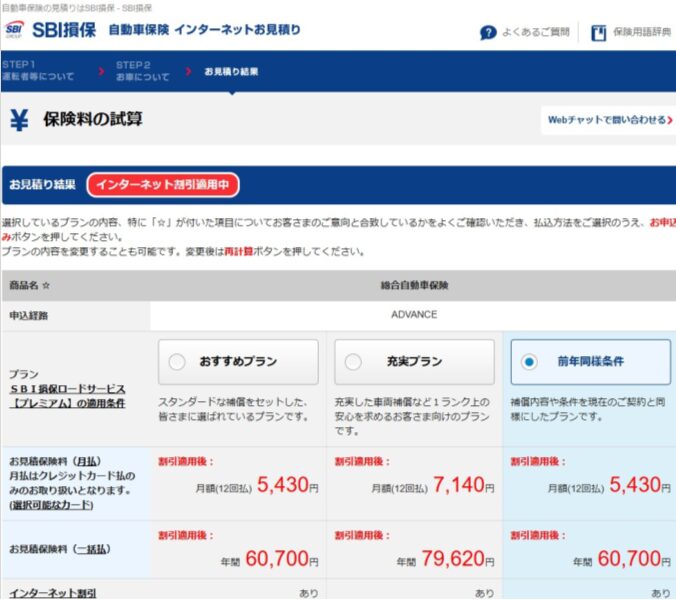Open インターネット割引 link
Viewport: 676px width, 600px height.
[x=53, y=594]
